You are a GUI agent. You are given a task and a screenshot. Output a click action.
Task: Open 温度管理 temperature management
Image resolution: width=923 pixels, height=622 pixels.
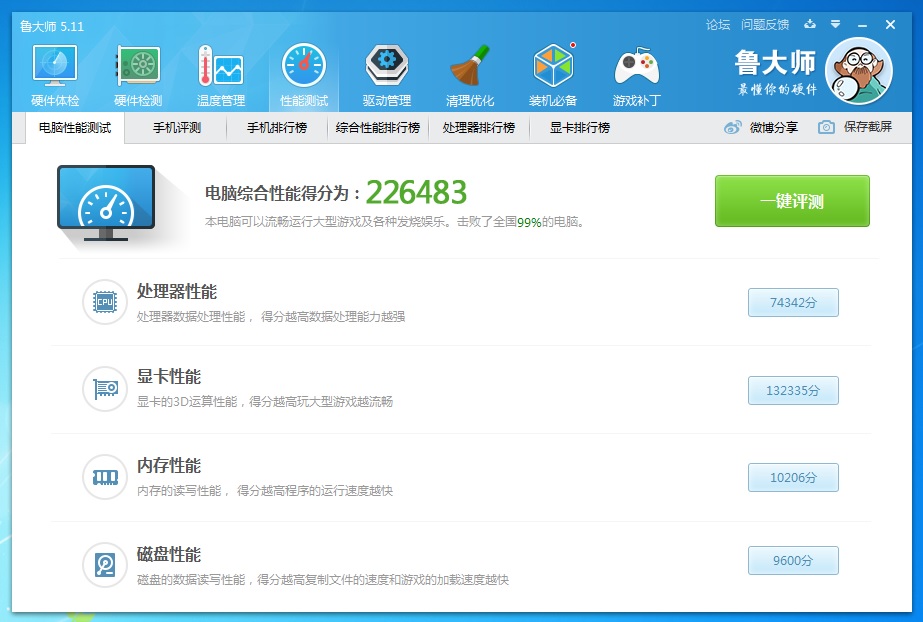tap(221, 75)
